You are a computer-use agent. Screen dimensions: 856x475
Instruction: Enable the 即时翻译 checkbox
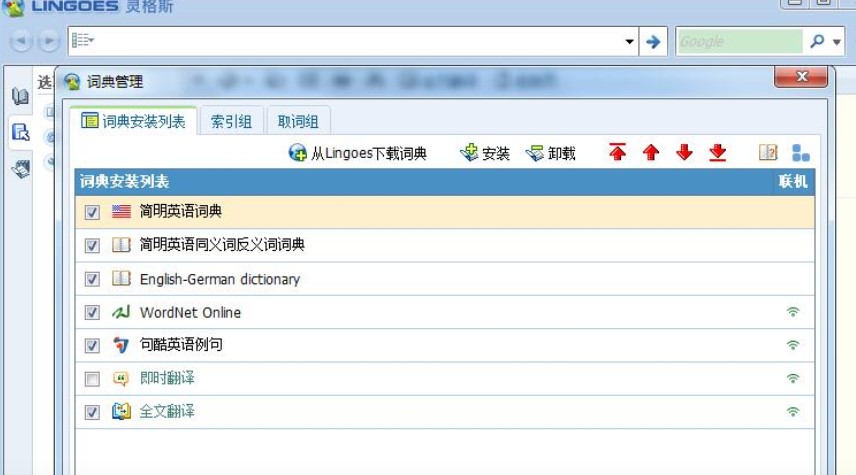click(x=92, y=379)
